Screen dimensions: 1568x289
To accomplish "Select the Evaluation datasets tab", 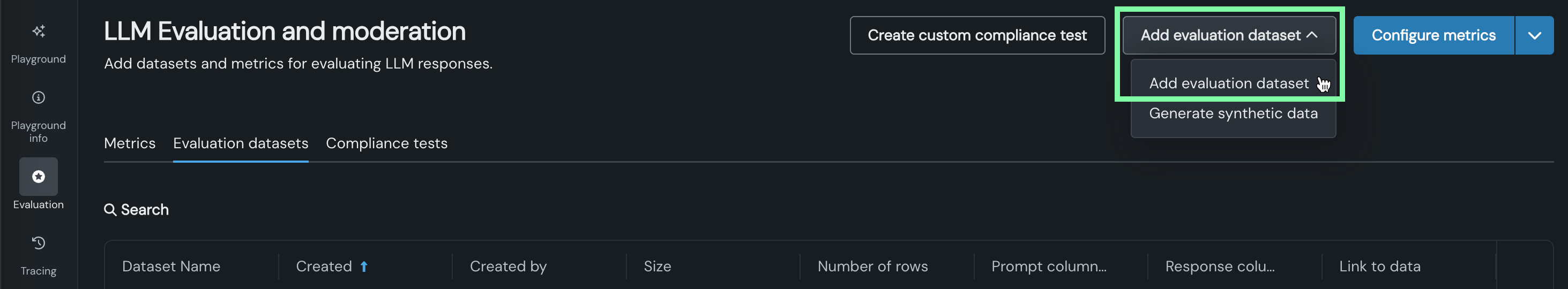I will [241, 143].
